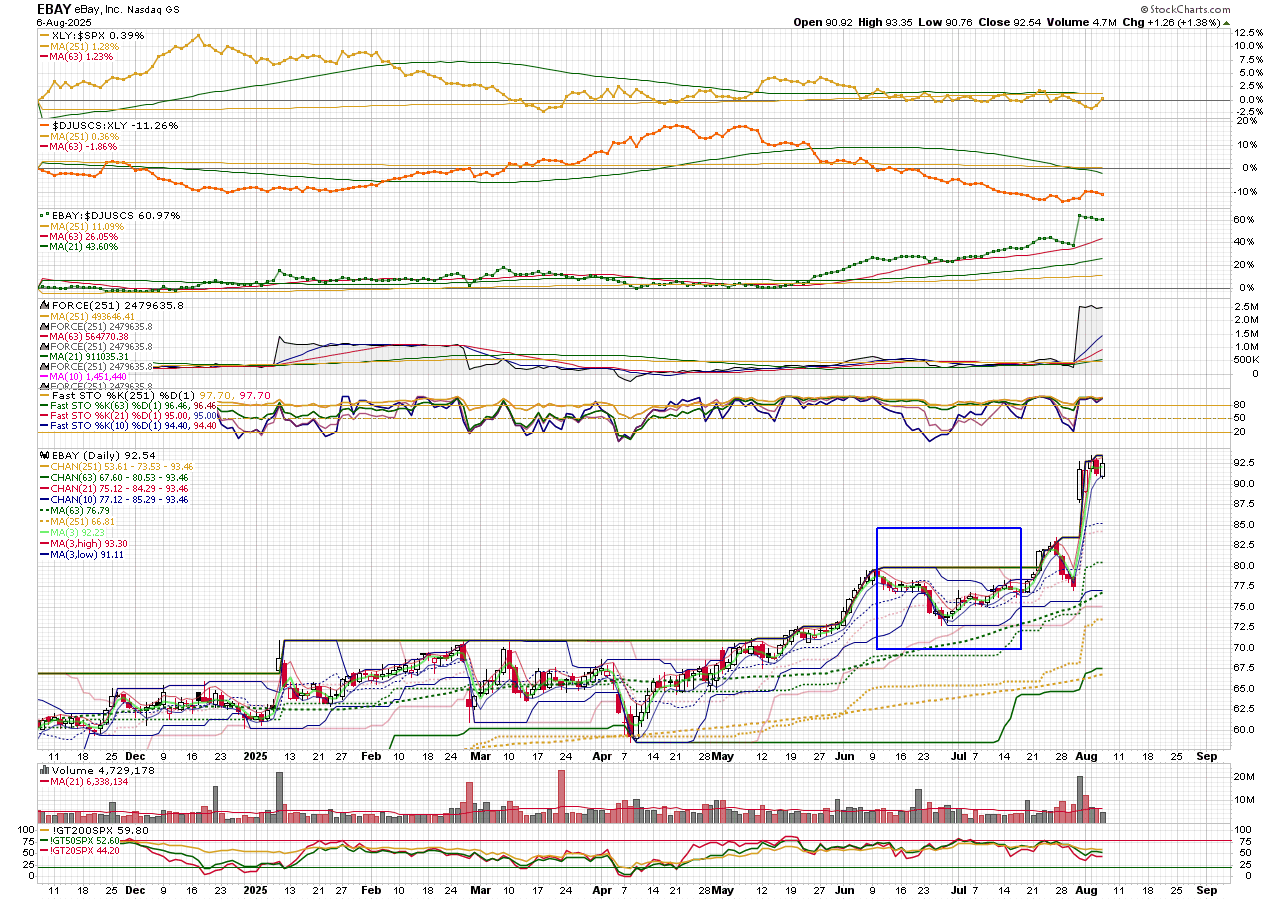This screenshot has width=1280, height=900.
Task: Click the 20M volume axis label
Action: click(x=1245, y=777)
